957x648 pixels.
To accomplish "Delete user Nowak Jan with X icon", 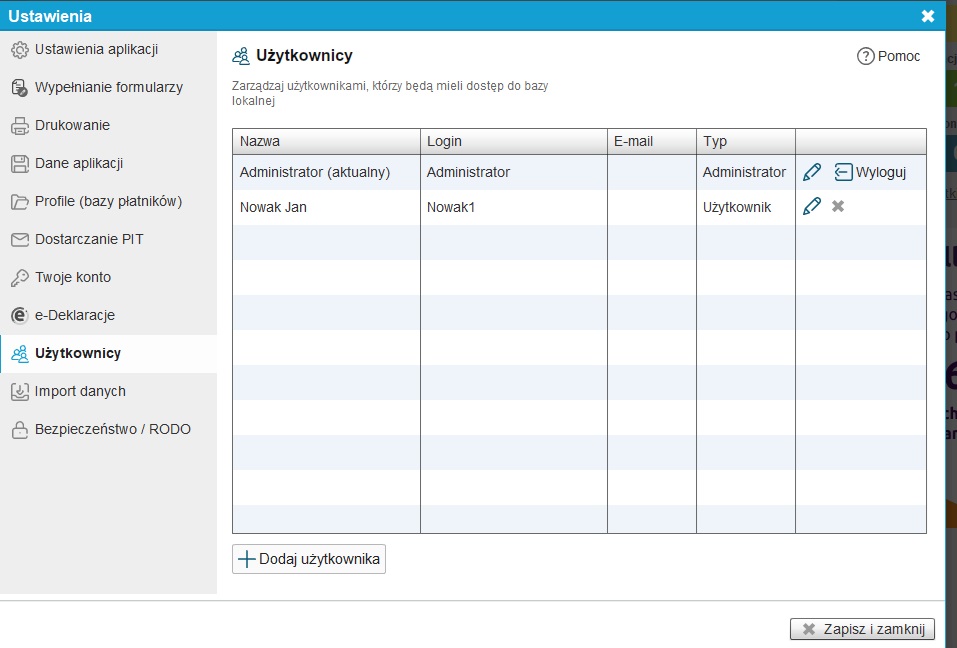I will [838, 207].
